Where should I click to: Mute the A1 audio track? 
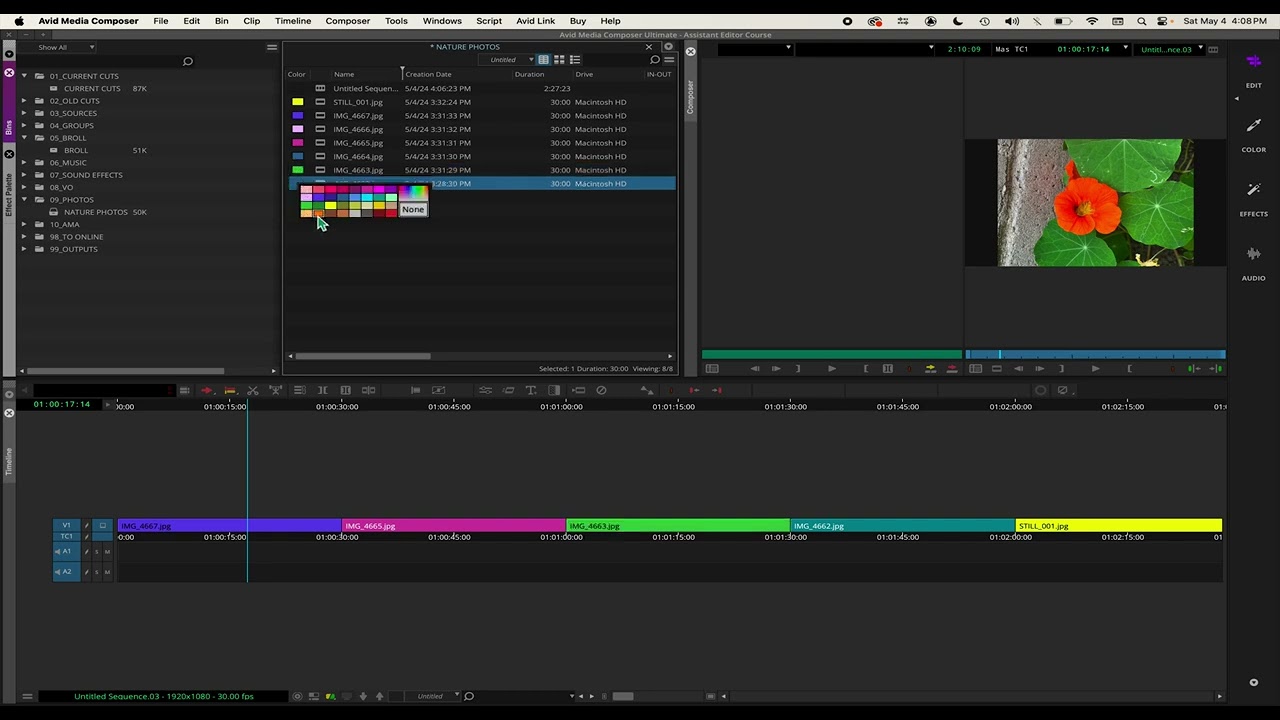107,552
